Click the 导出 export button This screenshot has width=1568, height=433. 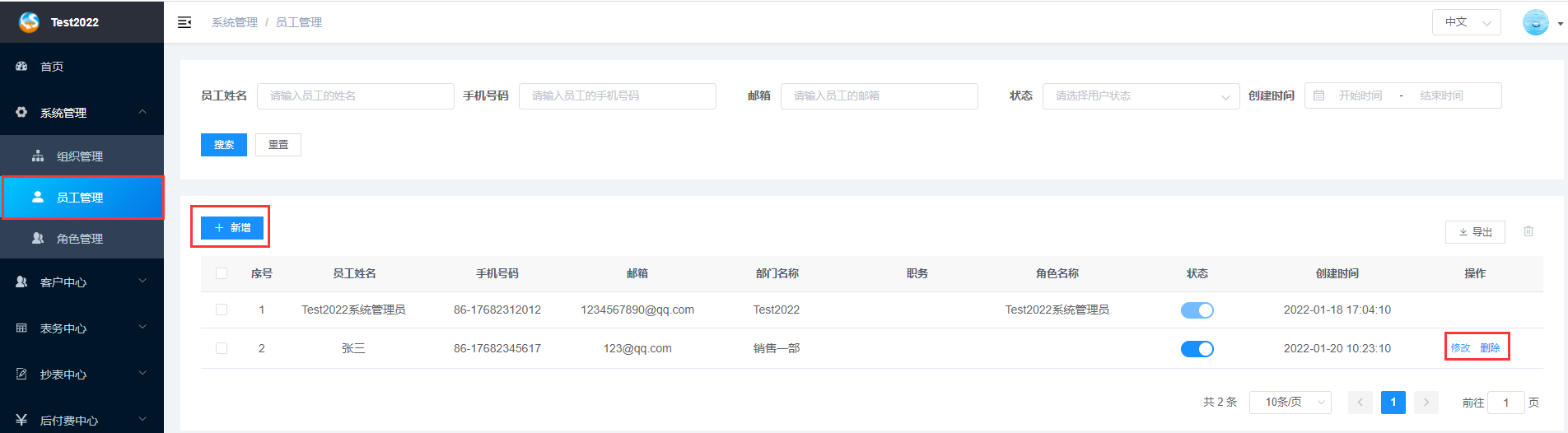click(x=1475, y=232)
